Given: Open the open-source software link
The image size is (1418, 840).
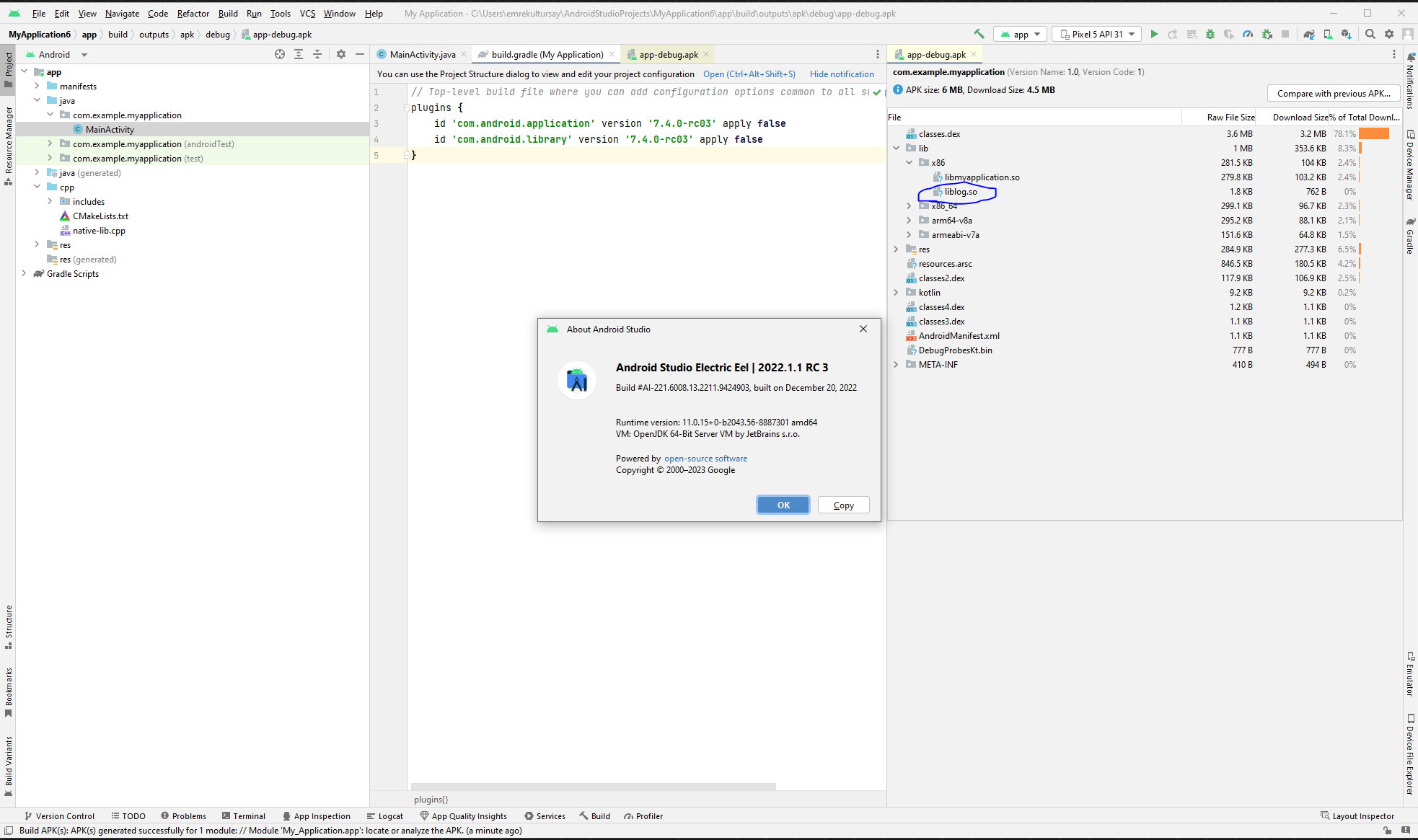Looking at the screenshot, I should tap(705, 459).
